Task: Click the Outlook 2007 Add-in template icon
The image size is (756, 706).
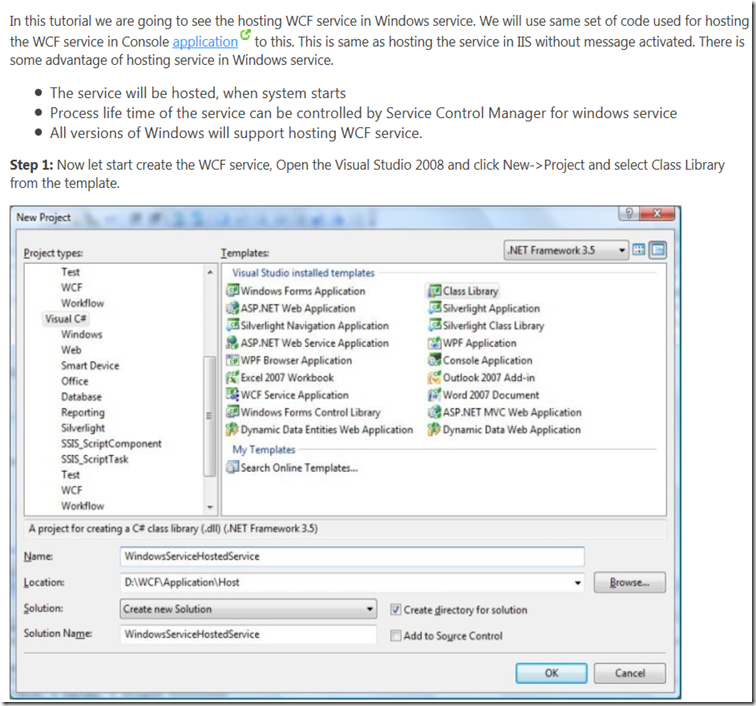Action: tap(435, 378)
